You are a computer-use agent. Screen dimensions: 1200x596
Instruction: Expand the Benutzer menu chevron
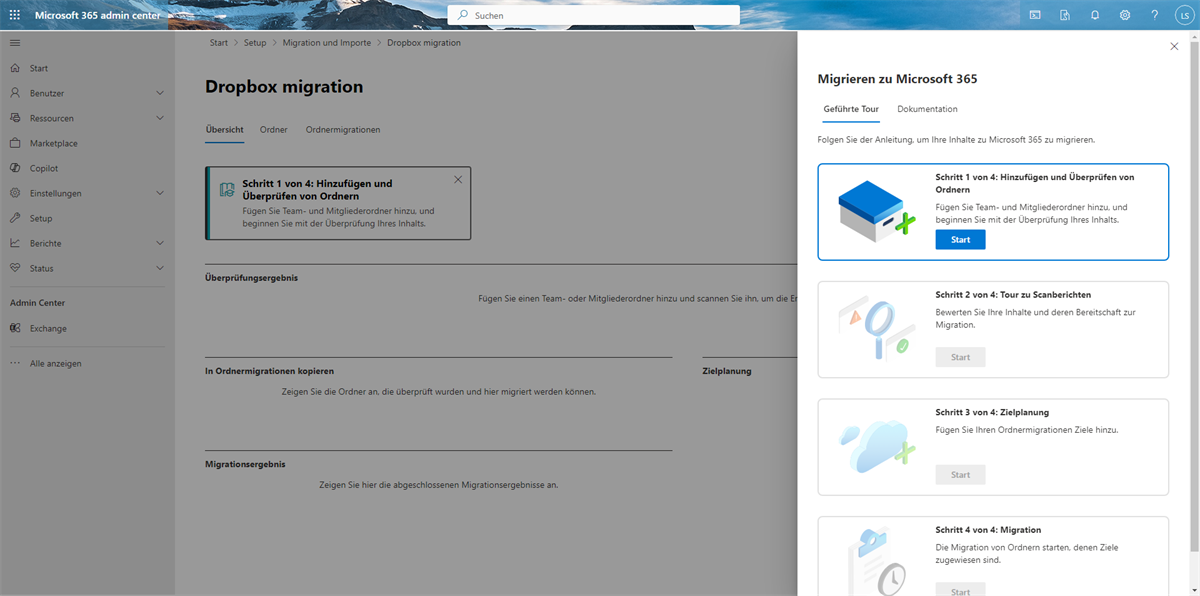[160, 93]
